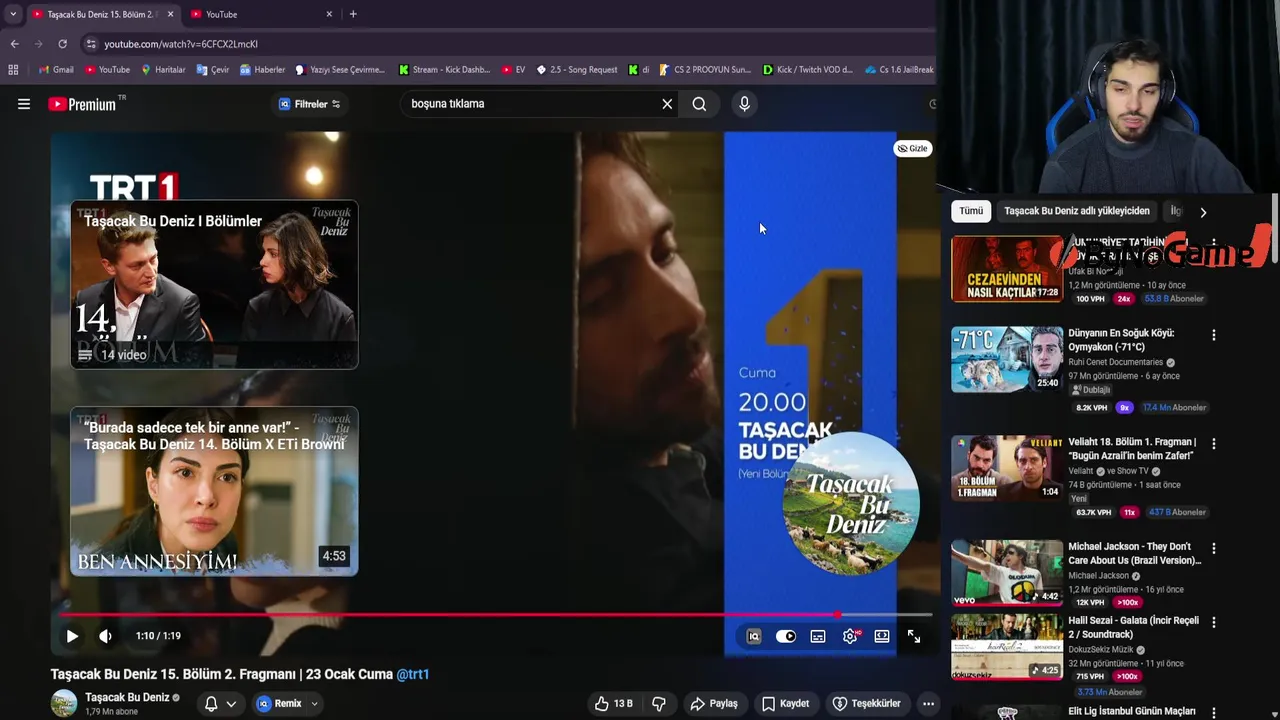The height and width of the screenshot is (720, 1280).
Task: Open the Haritalar bookmark
Action: 163,70
